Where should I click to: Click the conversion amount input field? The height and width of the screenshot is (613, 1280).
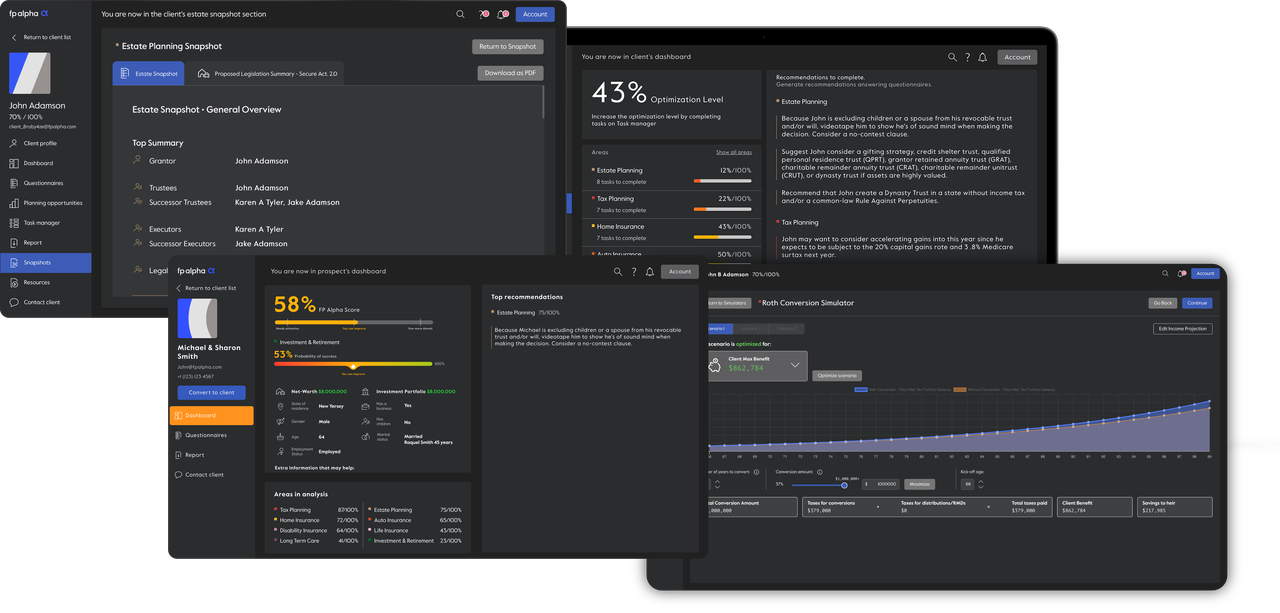click(x=880, y=484)
